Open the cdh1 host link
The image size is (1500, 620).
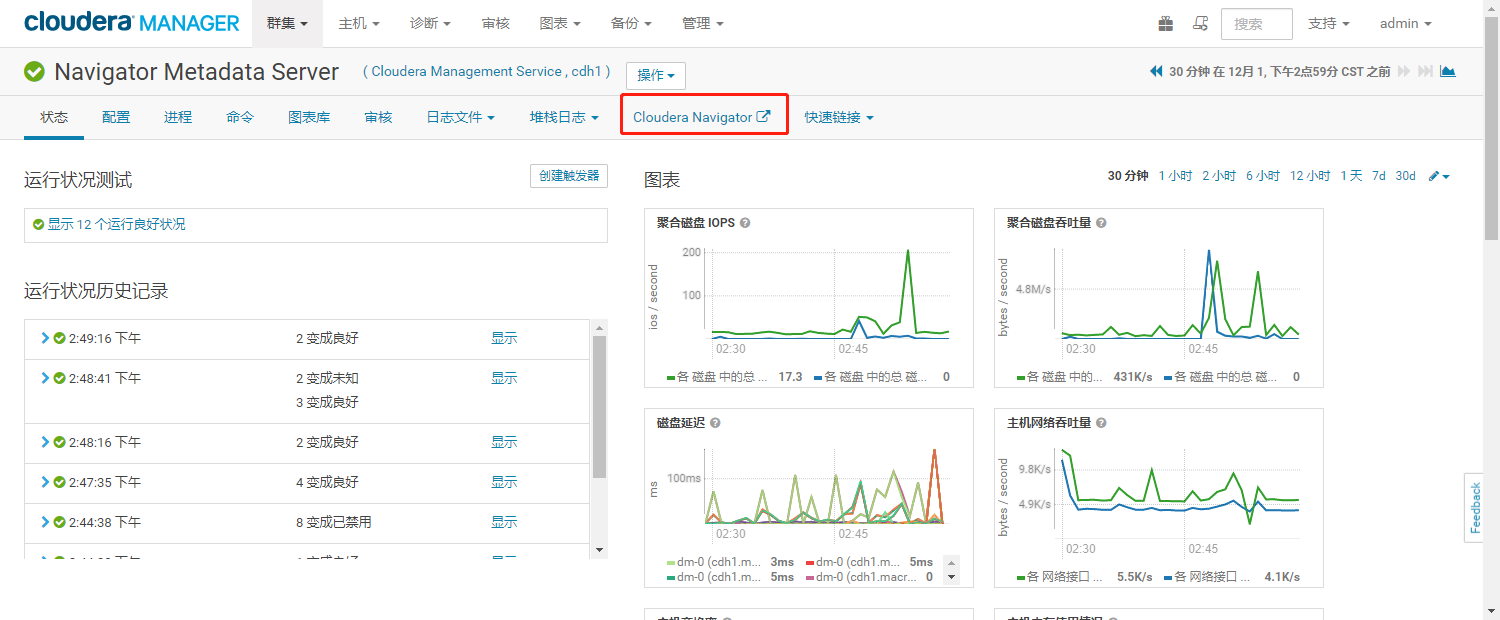click(585, 72)
